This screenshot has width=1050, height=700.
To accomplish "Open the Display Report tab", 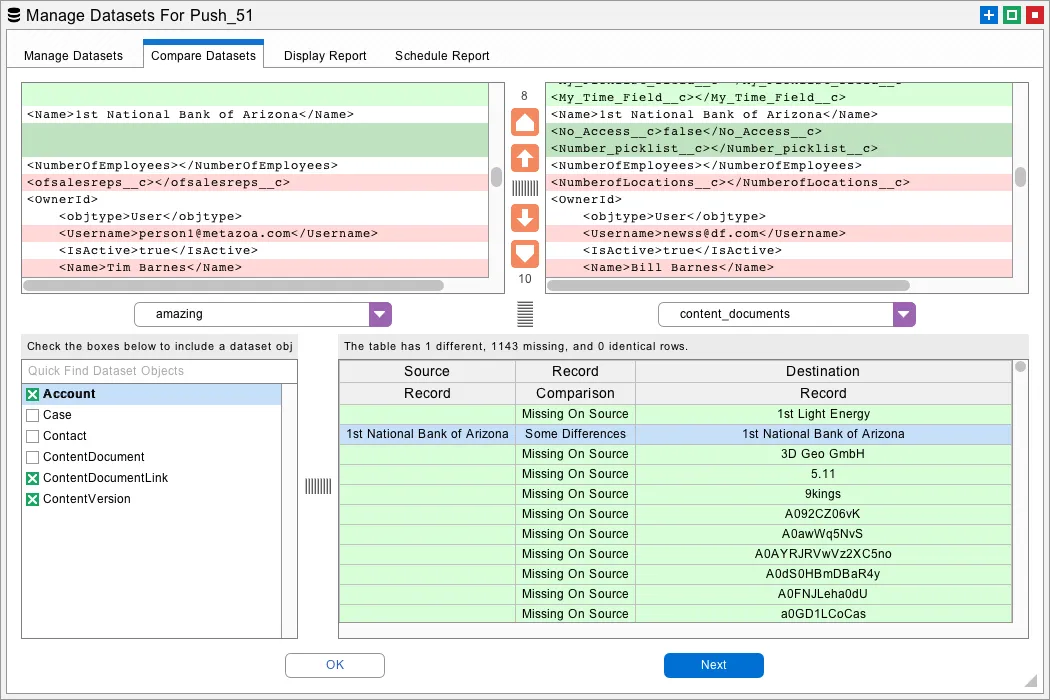I will [x=325, y=56].
